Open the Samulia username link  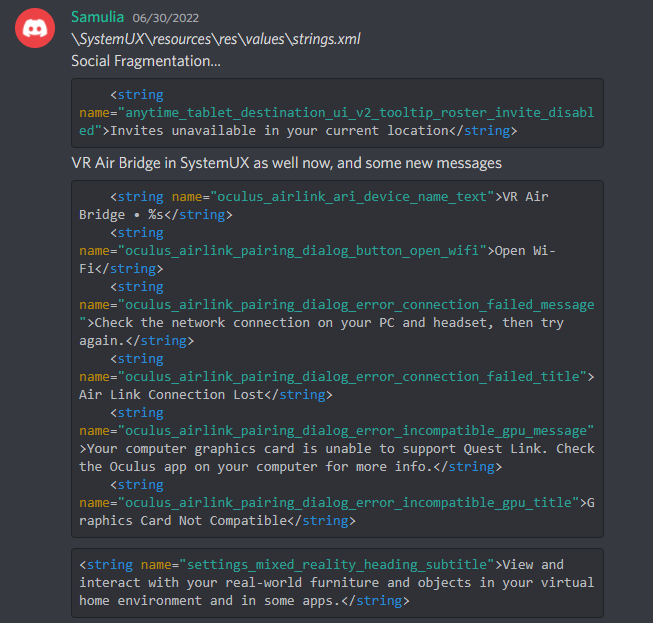pyautogui.click(x=97, y=17)
